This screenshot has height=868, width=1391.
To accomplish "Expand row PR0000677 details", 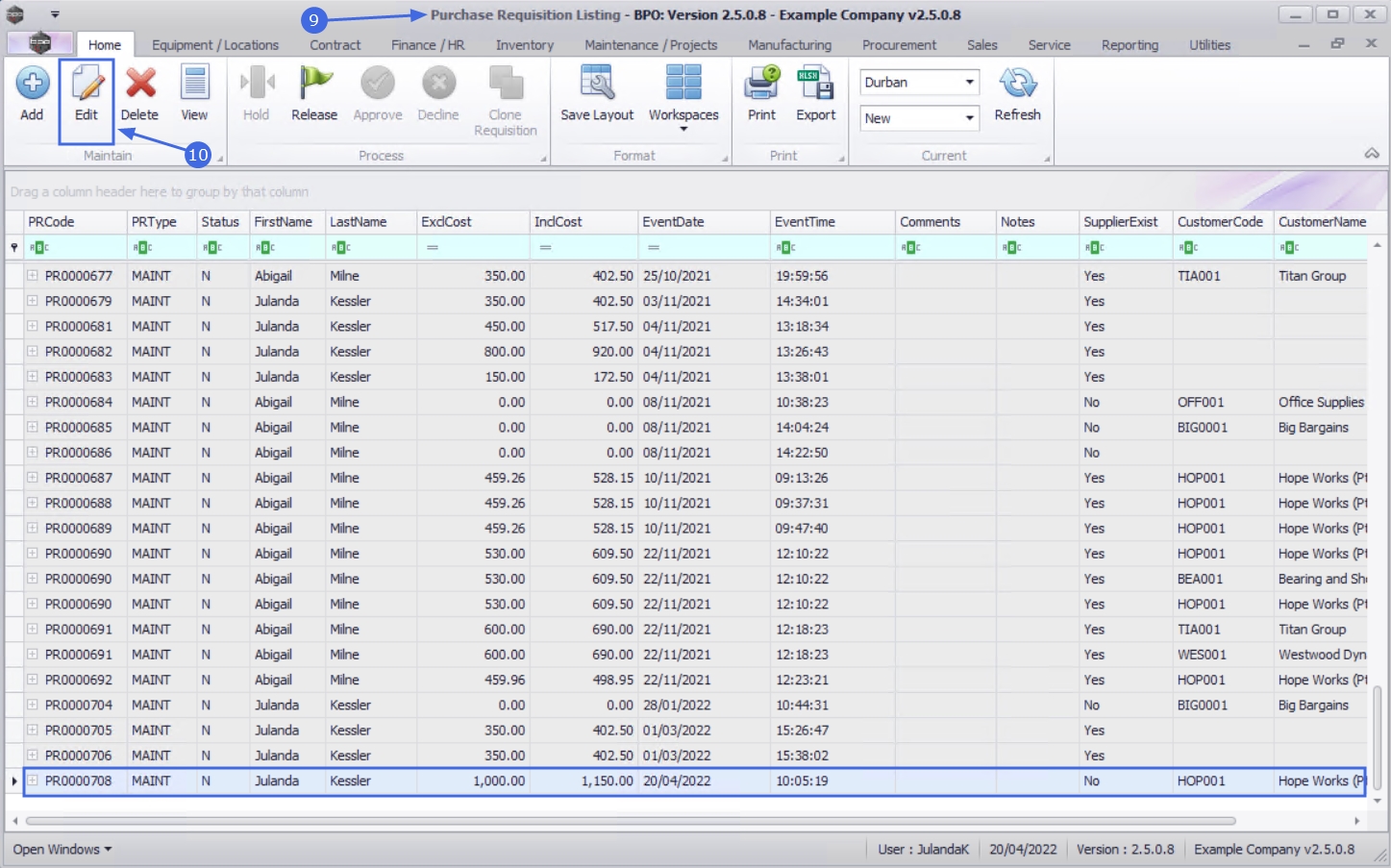I will (32, 276).
